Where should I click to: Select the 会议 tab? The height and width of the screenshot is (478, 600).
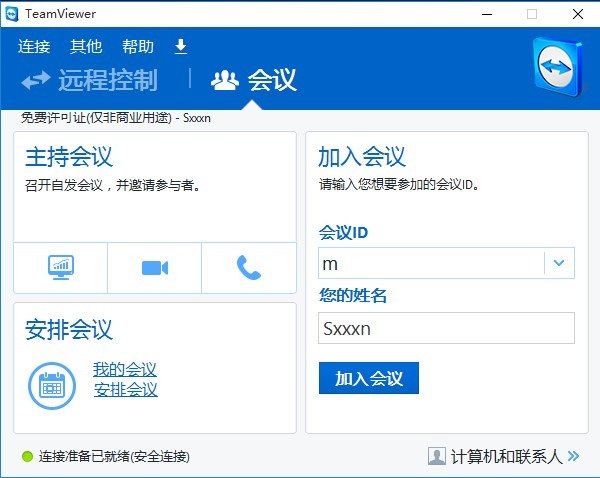pos(254,80)
